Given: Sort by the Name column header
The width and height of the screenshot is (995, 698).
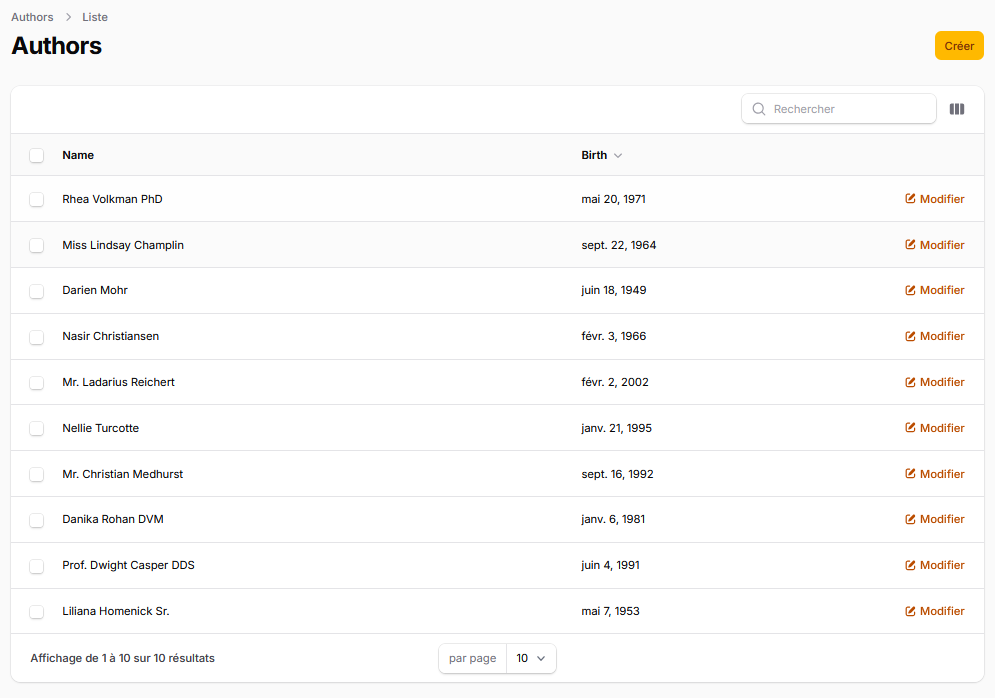Looking at the screenshot, I should point(78,155).
